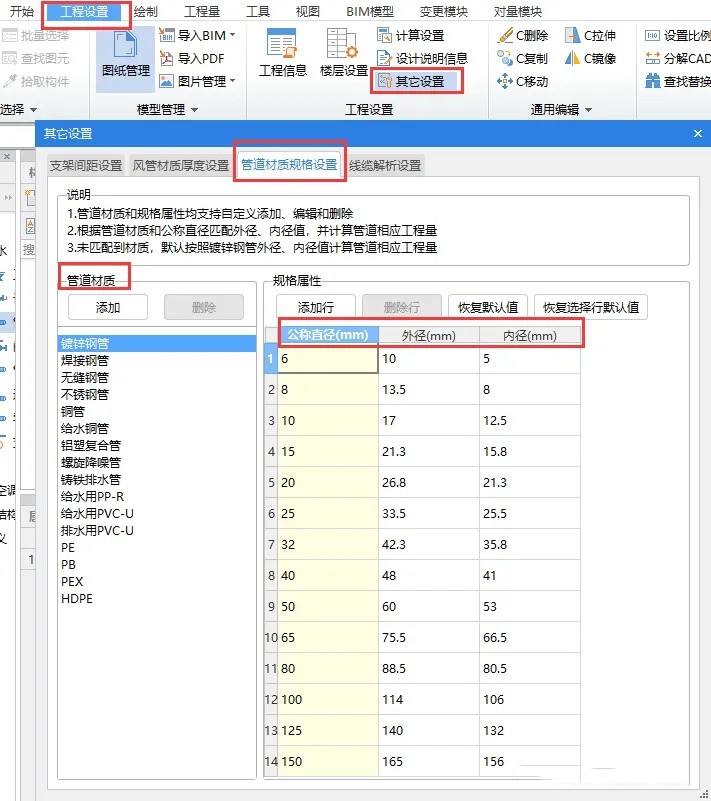Select 无缝钢管 in material list

click(x=85, y=378)
